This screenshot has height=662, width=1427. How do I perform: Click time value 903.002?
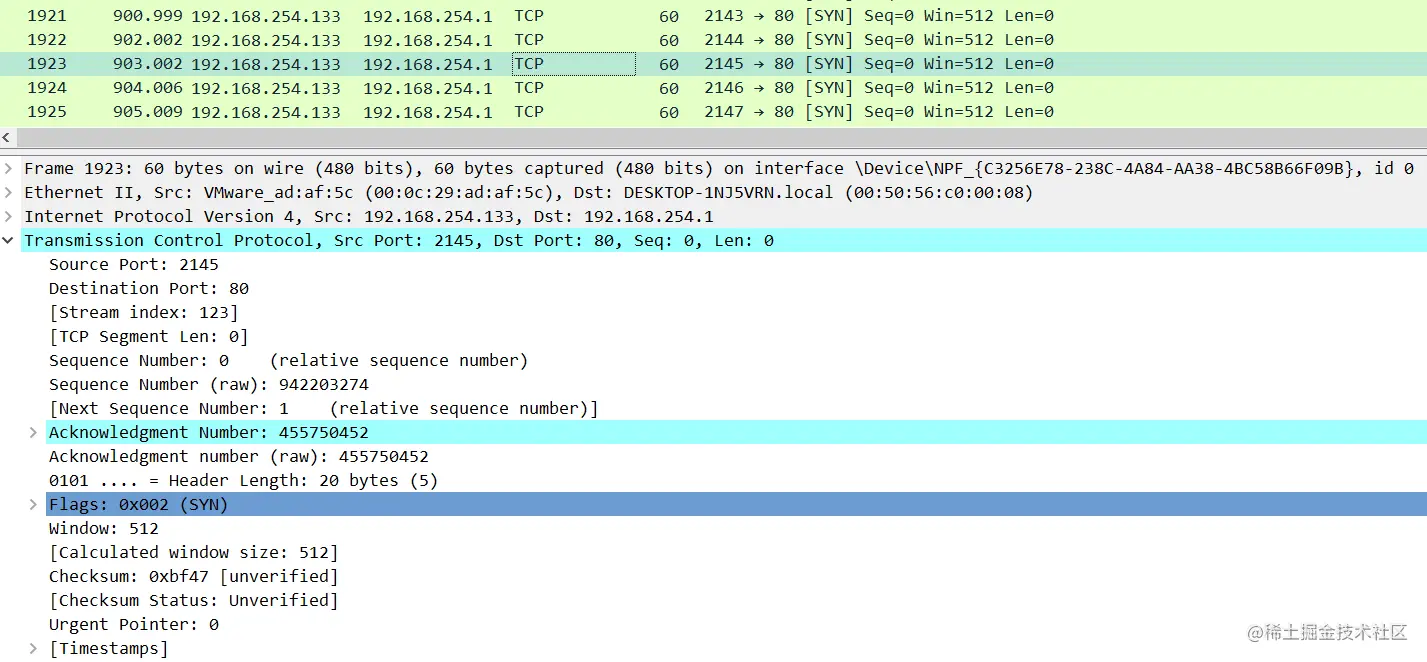[x=148, y=64]
